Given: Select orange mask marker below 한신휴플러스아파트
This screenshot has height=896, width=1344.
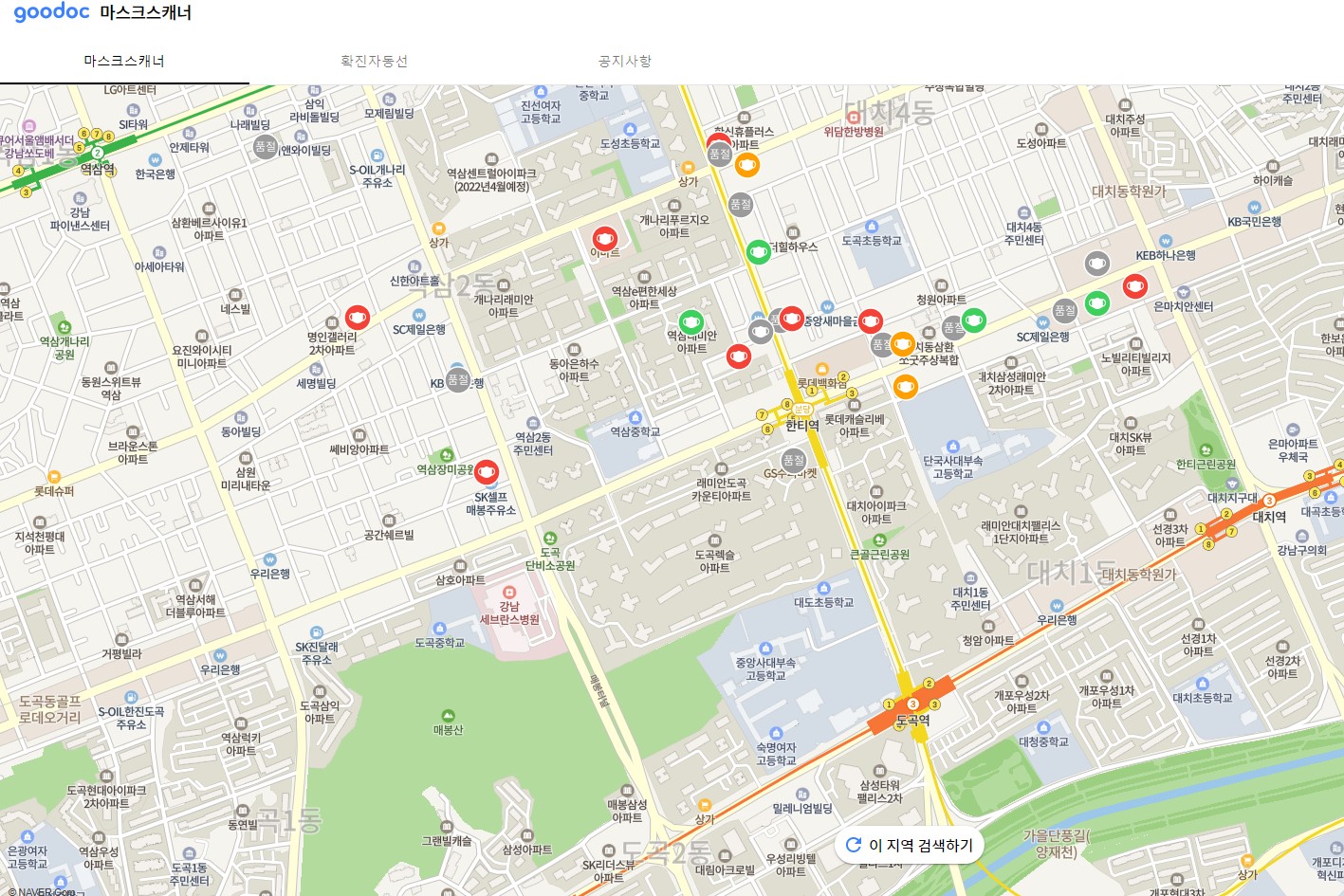Looking at the screenshot, I should [x=747, y=165].
